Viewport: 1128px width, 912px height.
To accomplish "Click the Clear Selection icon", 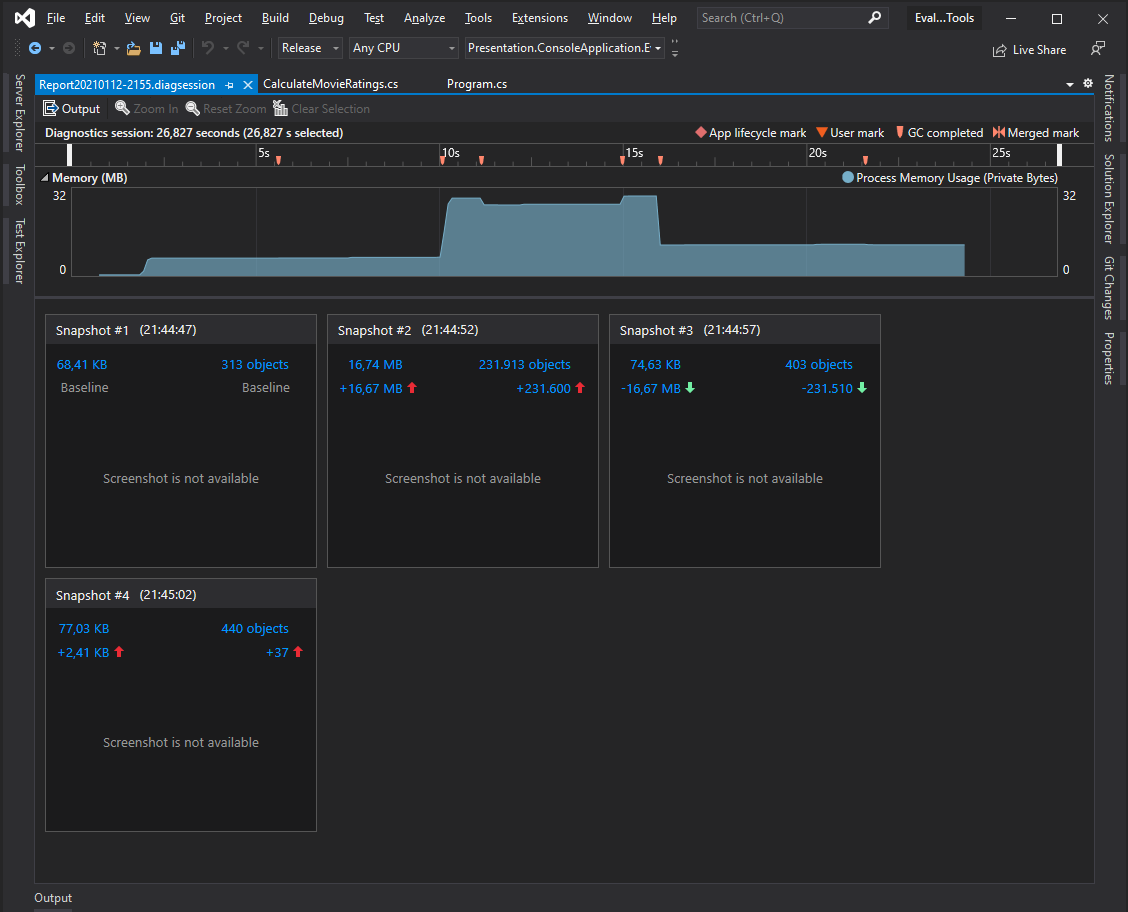I will click(280, 108).
